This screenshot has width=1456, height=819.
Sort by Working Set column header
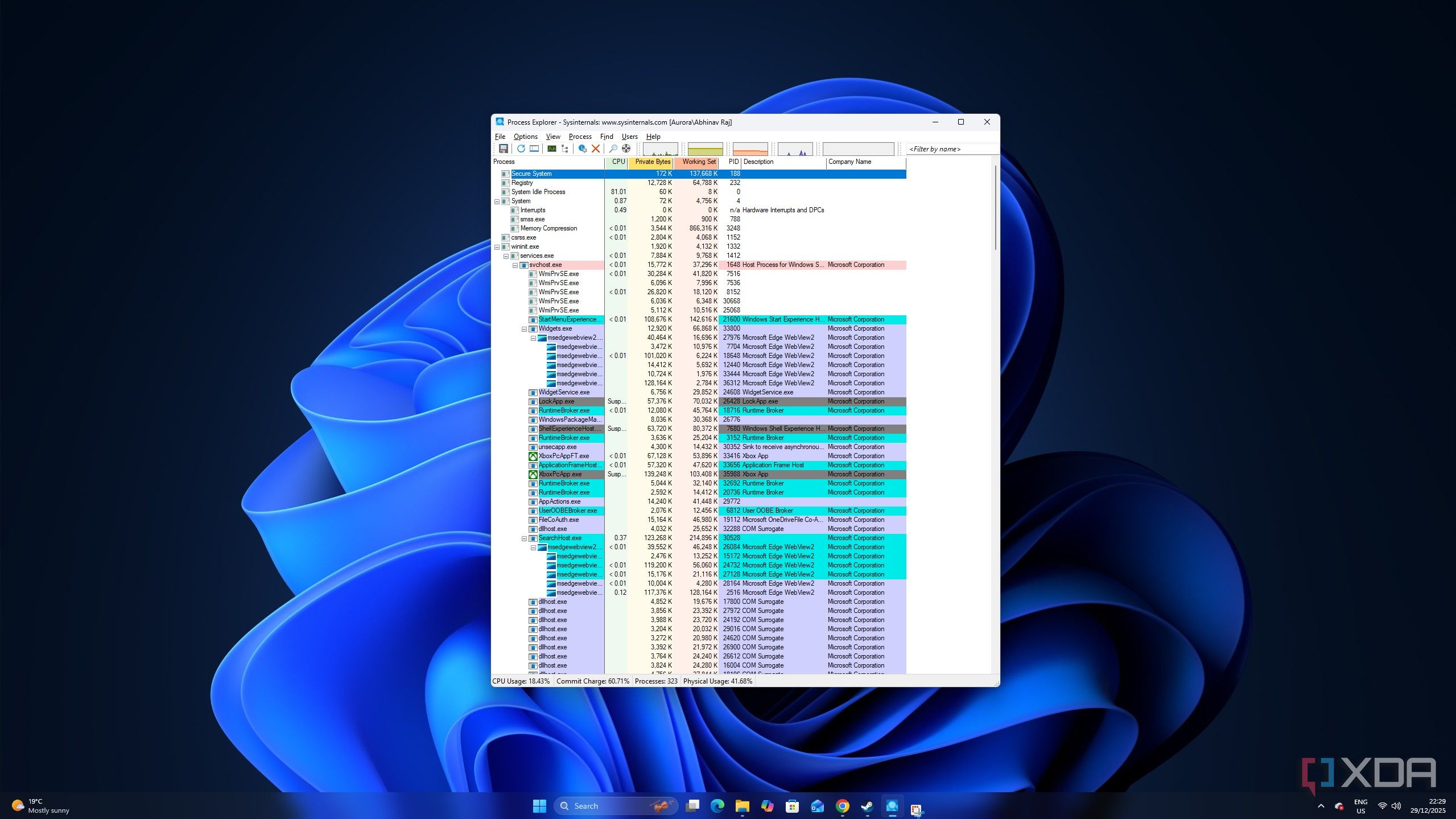698,162
